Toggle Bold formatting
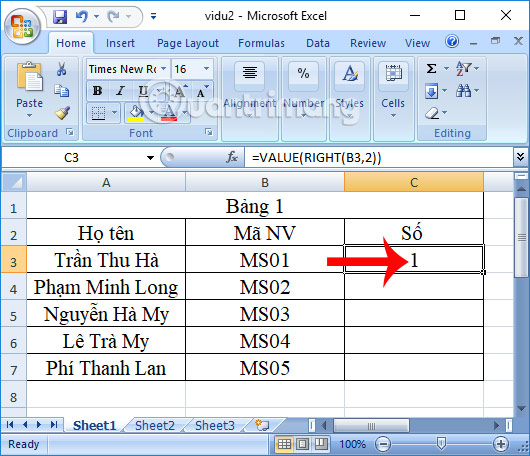This screenshot has width=530, height=456. point(97,91)
